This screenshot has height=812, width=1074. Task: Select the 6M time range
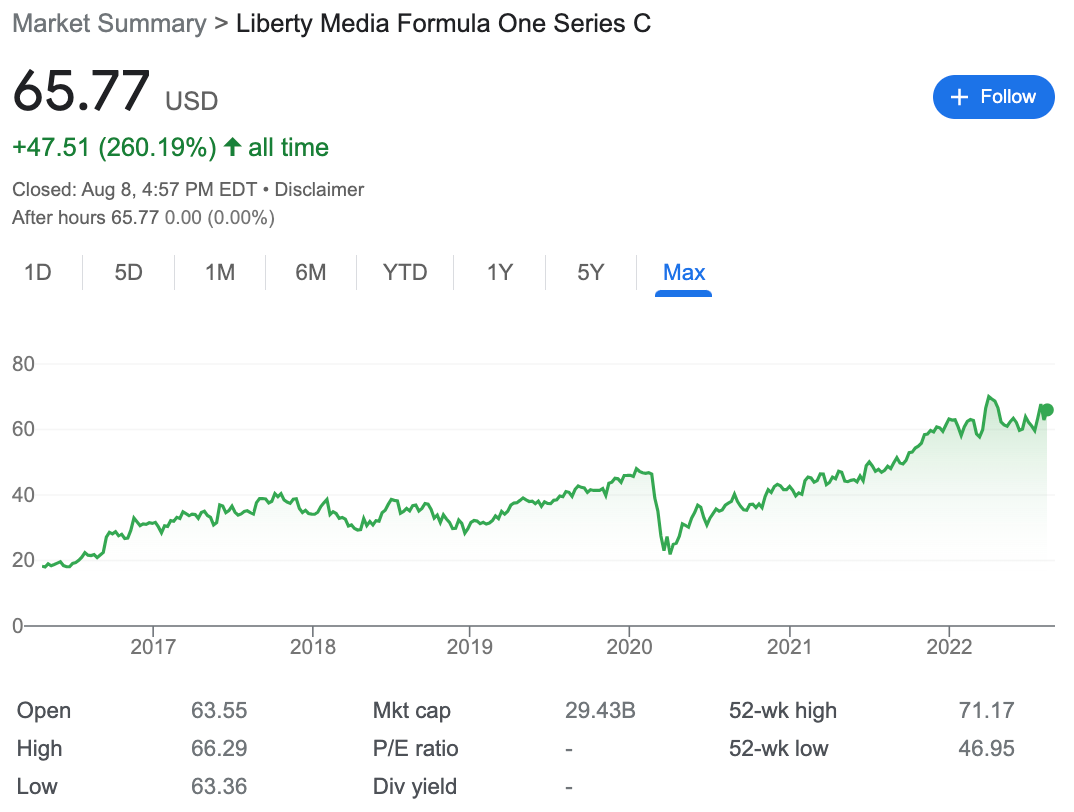coord(311,273)
